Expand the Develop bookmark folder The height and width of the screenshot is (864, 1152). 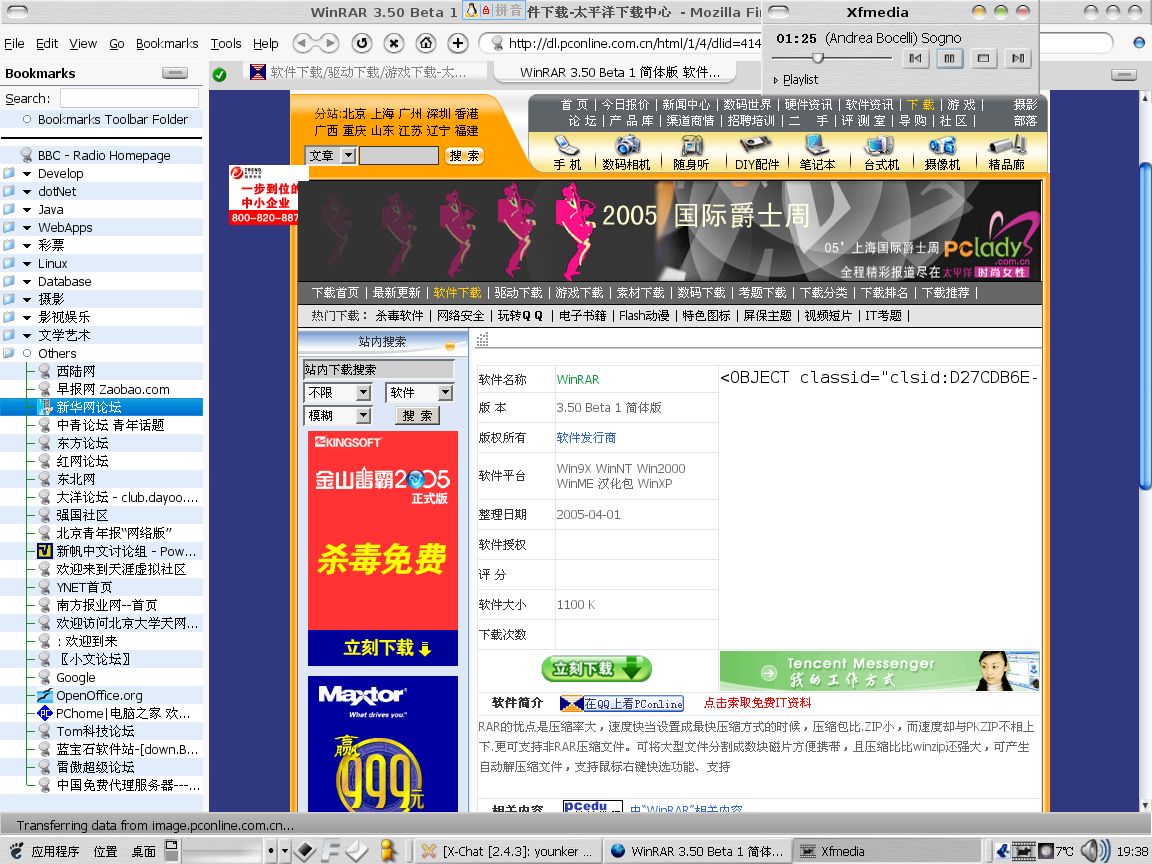coord(27,173)
